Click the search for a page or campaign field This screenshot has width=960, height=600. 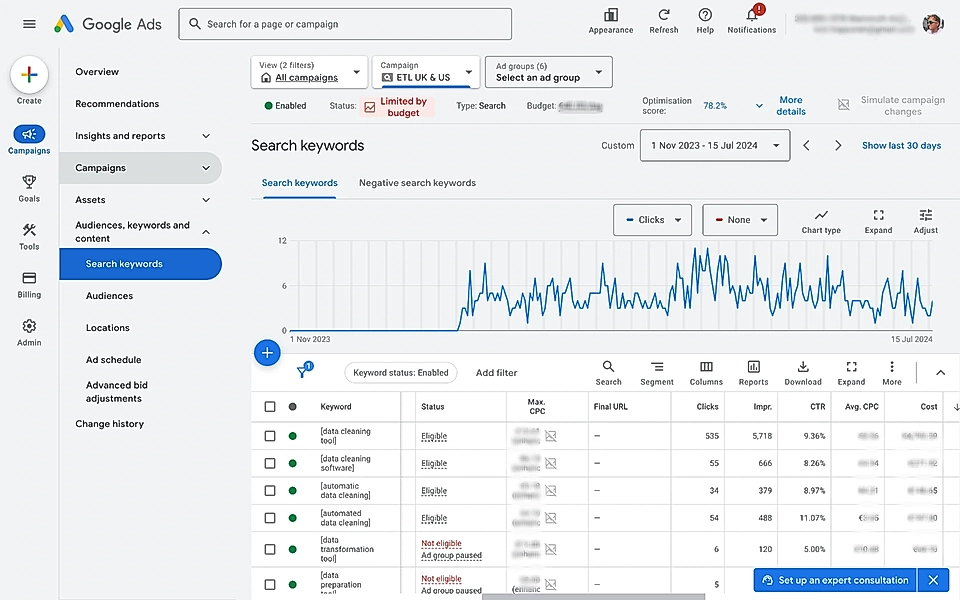click(x=344, y=23)
